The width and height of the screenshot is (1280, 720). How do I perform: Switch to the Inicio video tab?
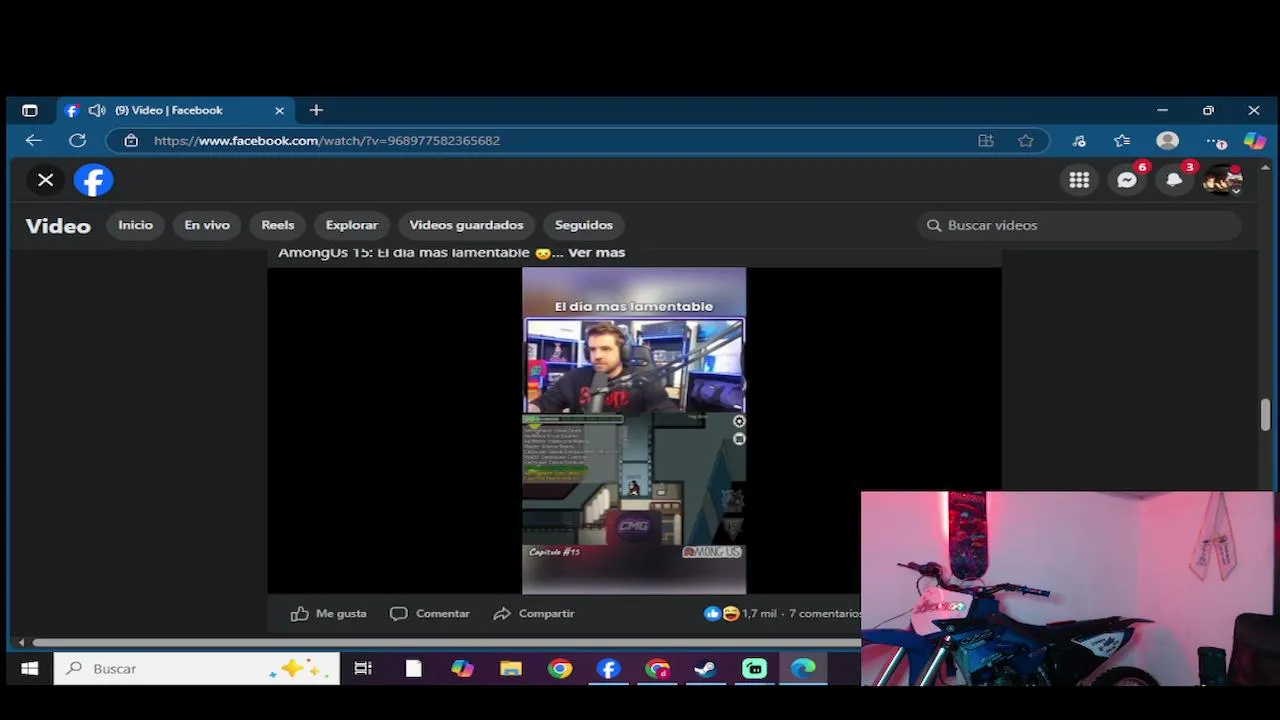[x=136, y=225]
